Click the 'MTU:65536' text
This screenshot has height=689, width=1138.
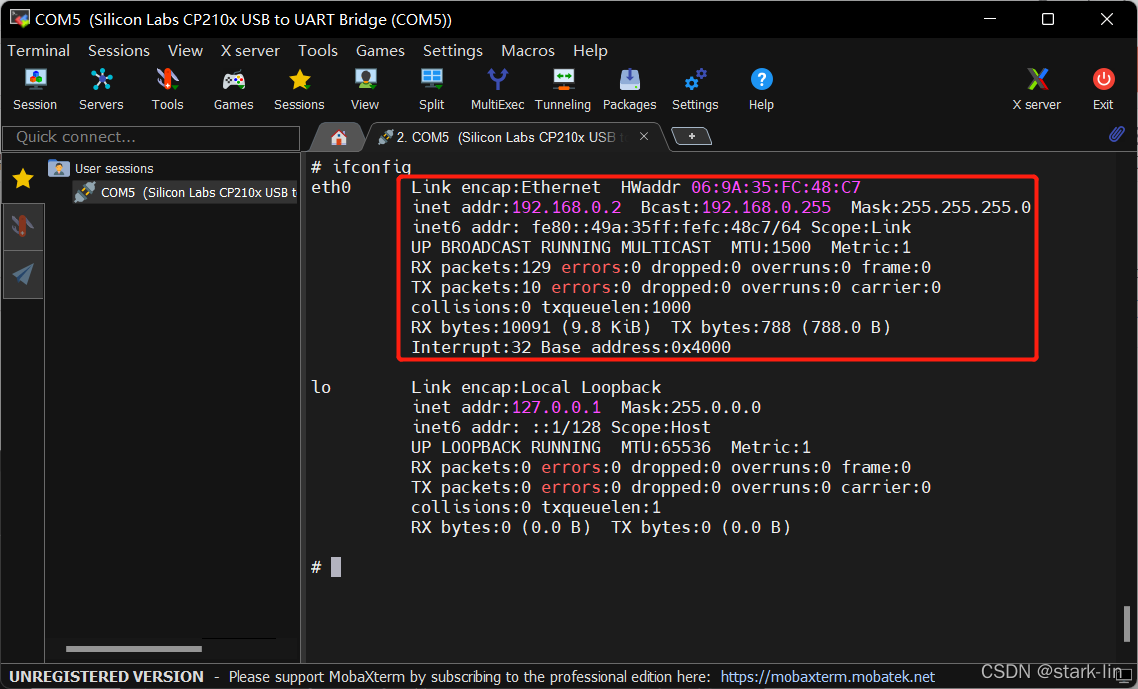[666, 447]
